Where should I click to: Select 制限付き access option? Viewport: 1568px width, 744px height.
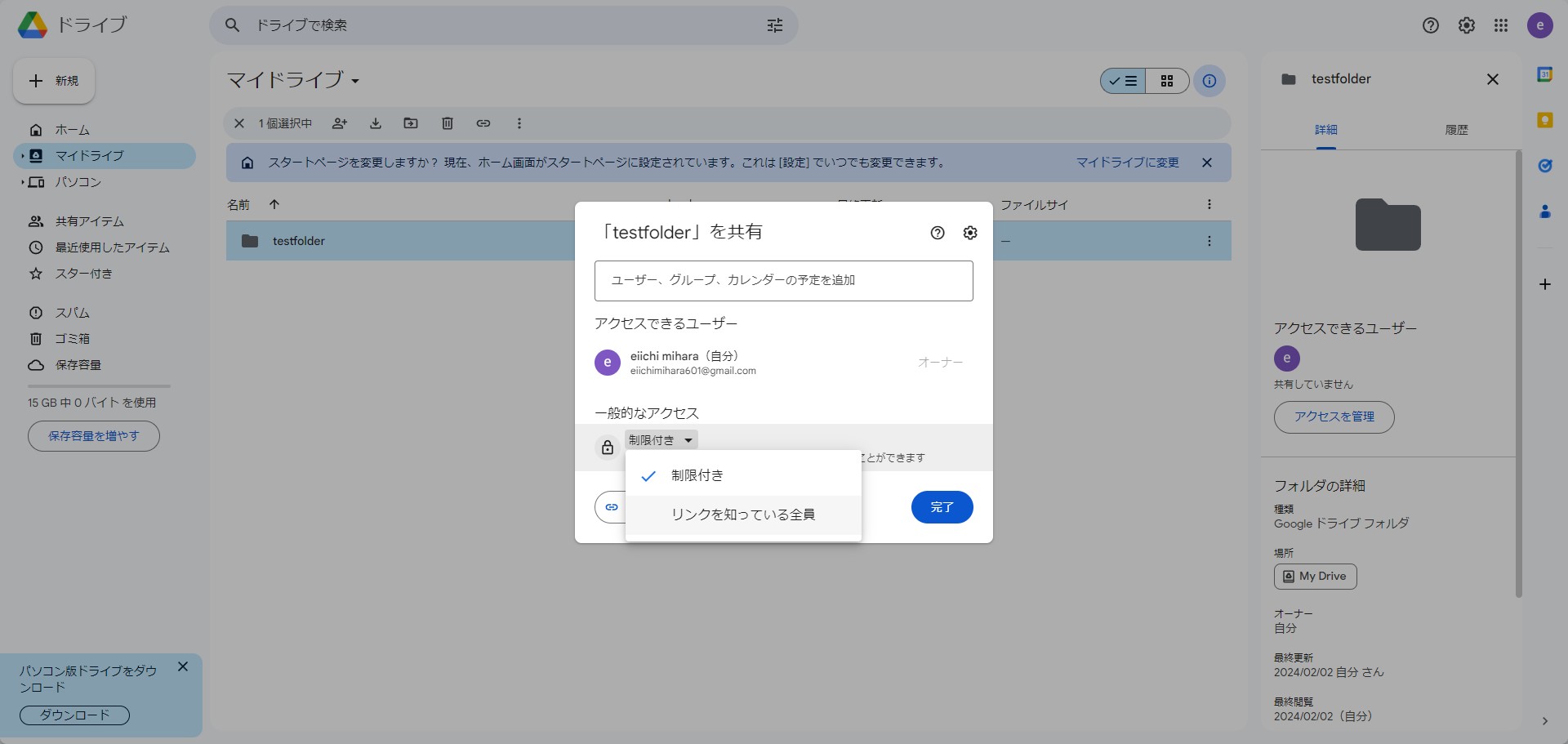tap(743, 476)
